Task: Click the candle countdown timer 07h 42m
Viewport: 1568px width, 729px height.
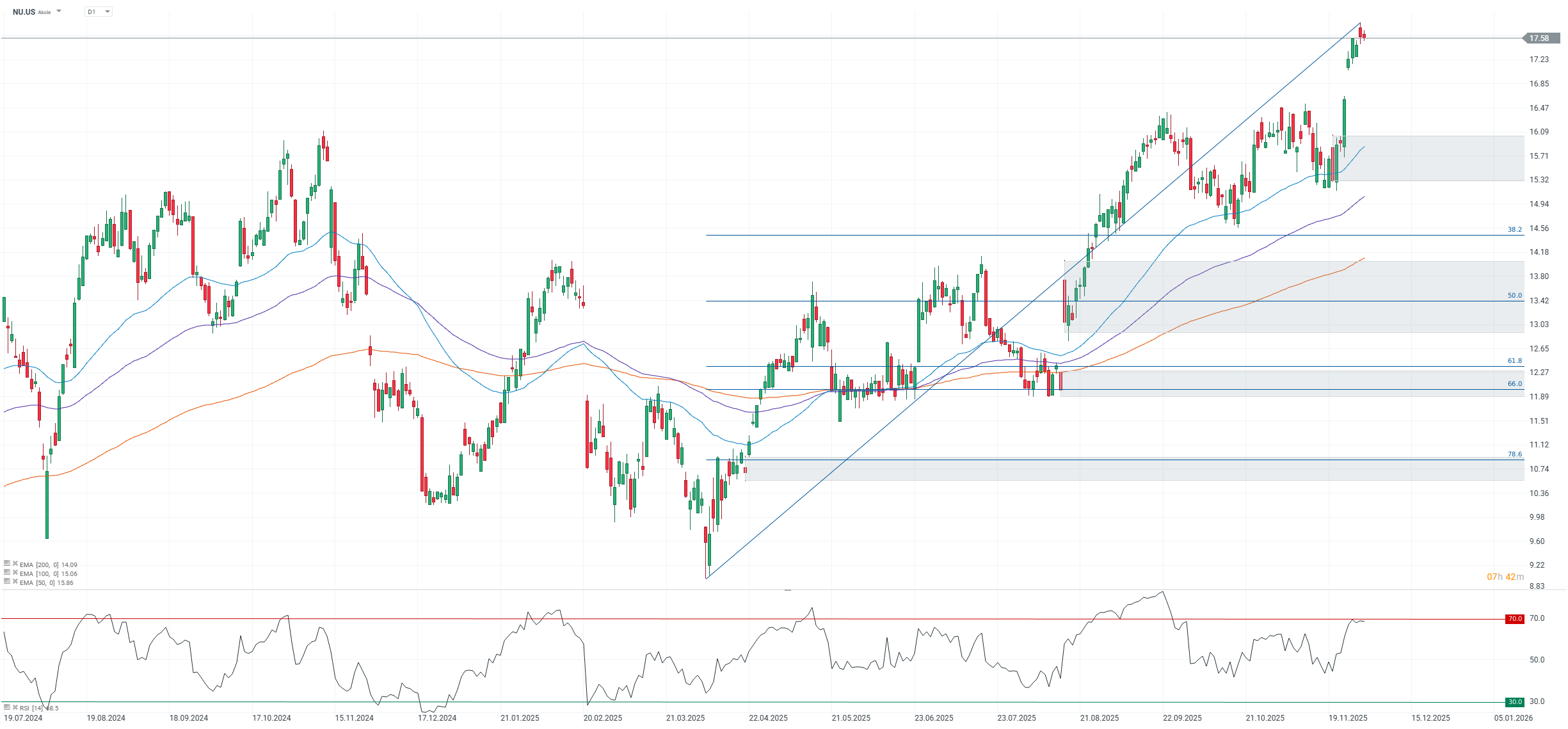Action: point(1505,577)
